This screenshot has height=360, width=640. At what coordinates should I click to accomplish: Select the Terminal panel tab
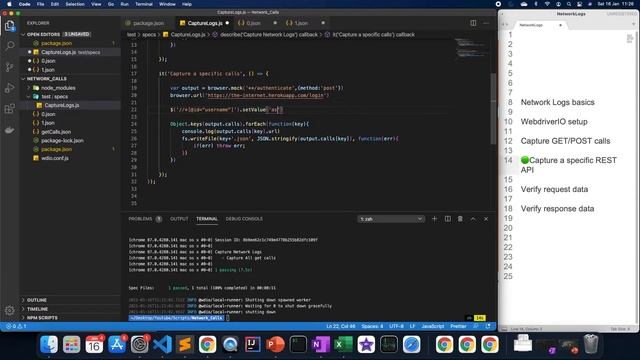[x=207, y=219]
